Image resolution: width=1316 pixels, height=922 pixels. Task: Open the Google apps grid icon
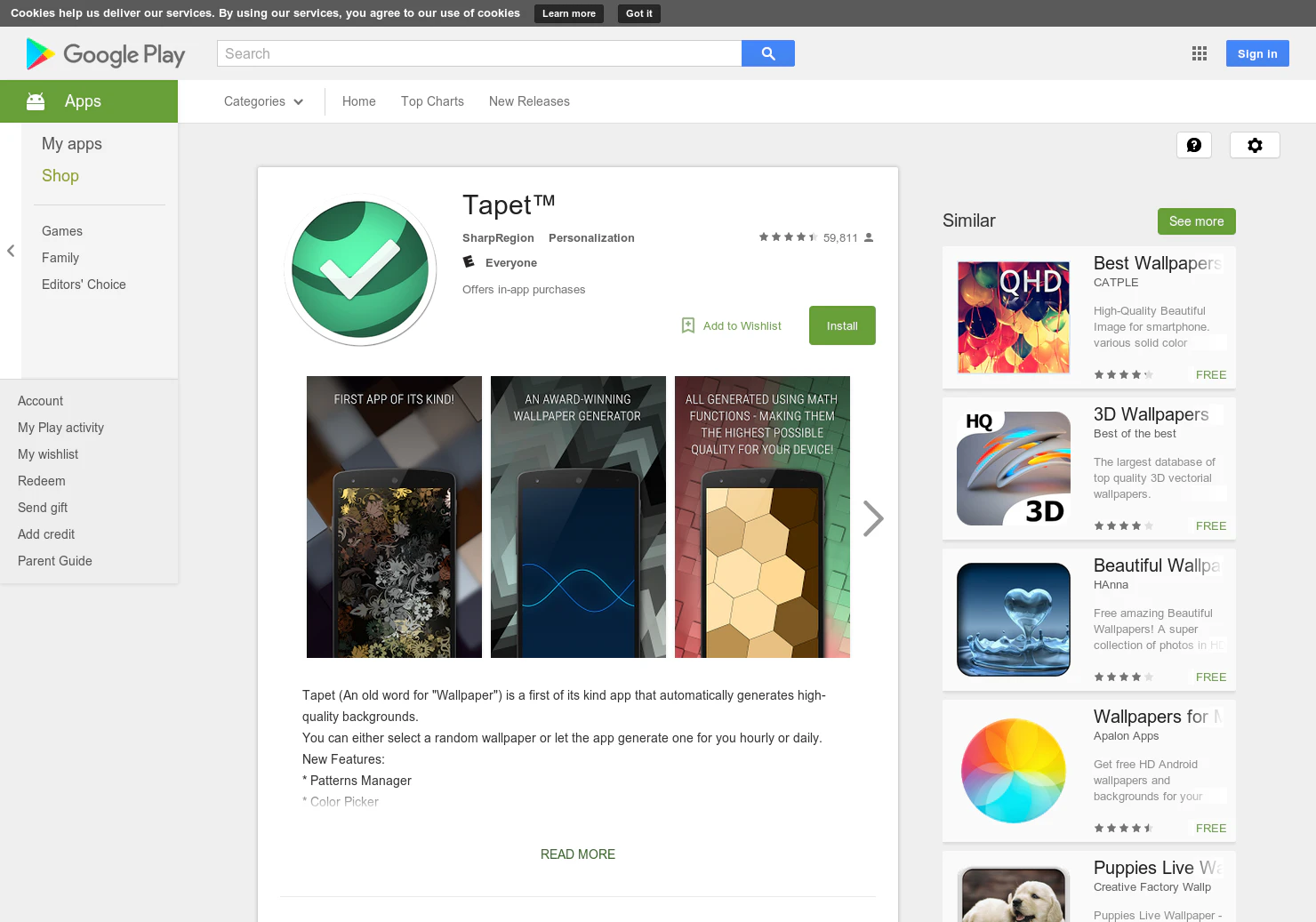coord(1200,53)
